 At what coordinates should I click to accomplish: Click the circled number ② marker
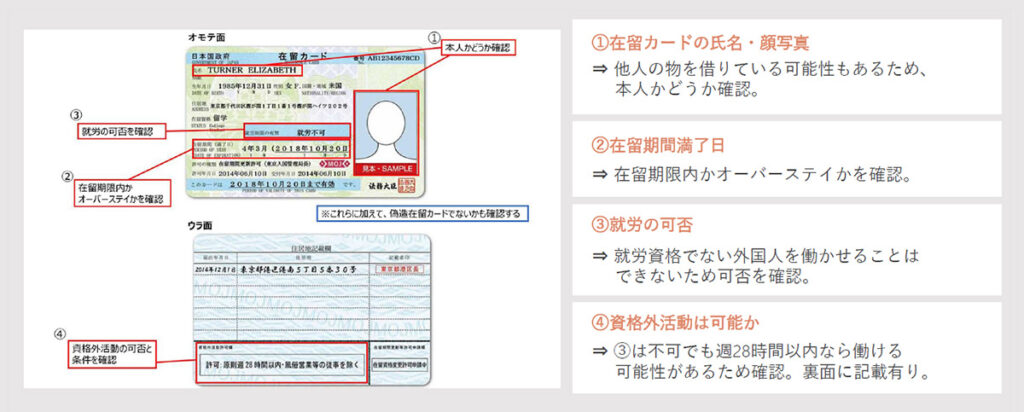coord(68,174)
